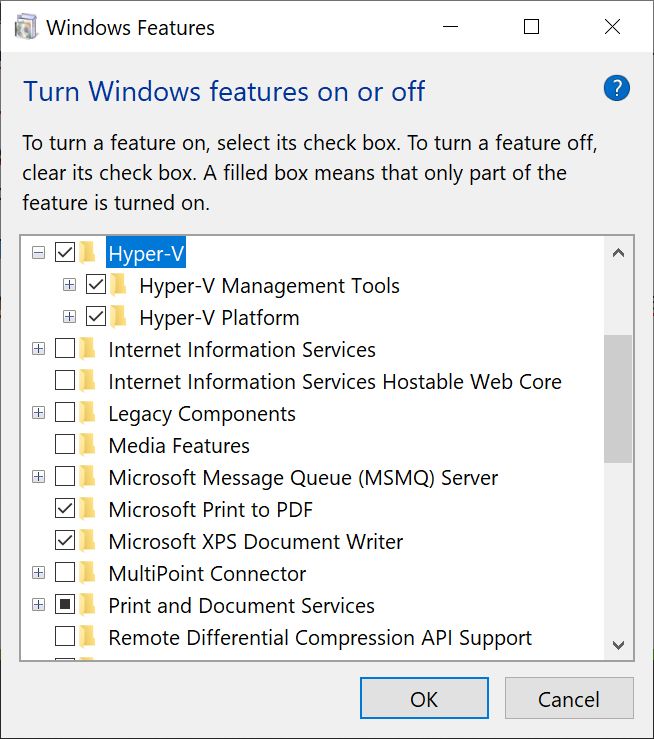Check the Media Features checkbox
Image resolution: width=654 pixels, height=739 pixels.
tap(65, 444)
